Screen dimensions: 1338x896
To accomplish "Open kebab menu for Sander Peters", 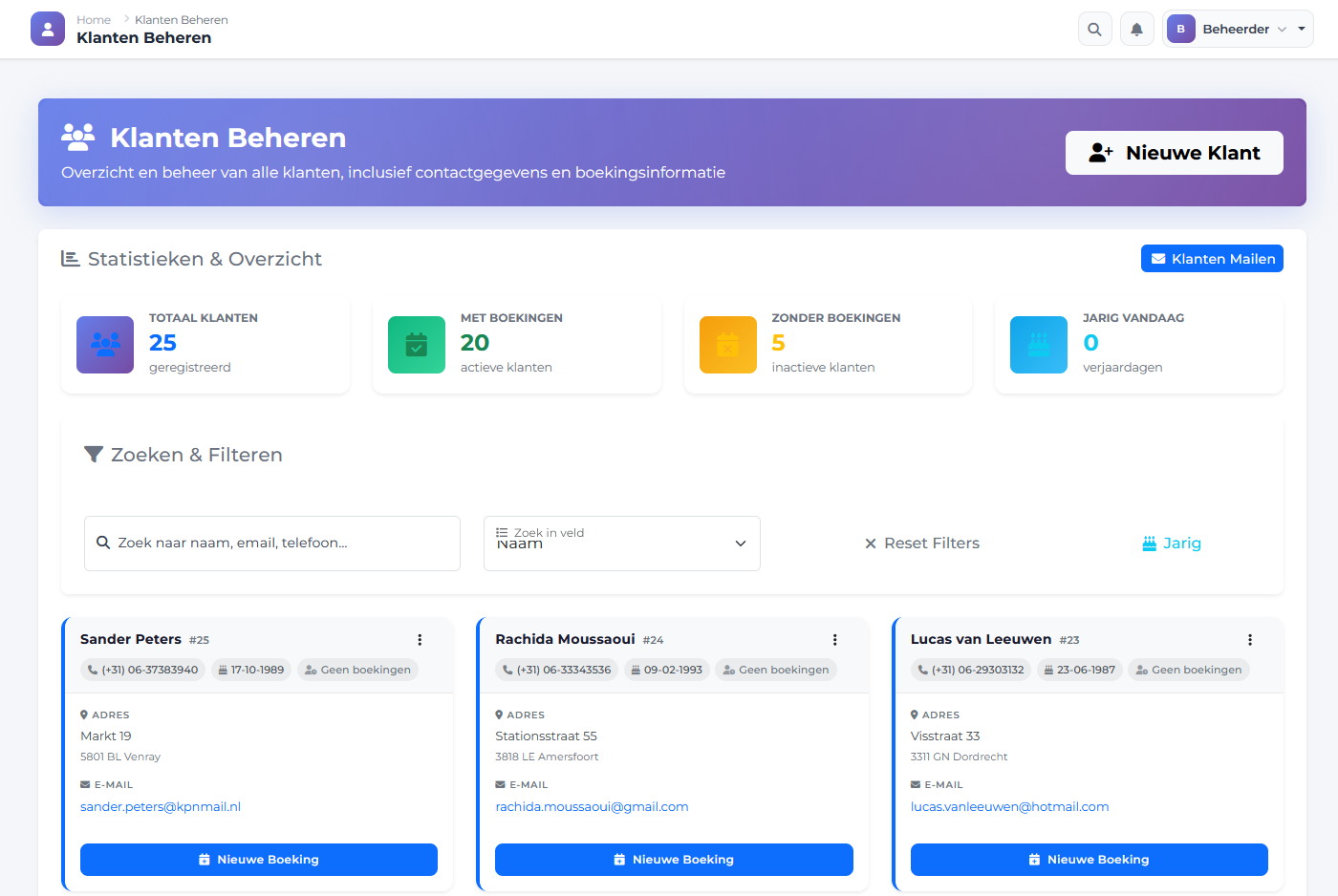I will point(420,640).
